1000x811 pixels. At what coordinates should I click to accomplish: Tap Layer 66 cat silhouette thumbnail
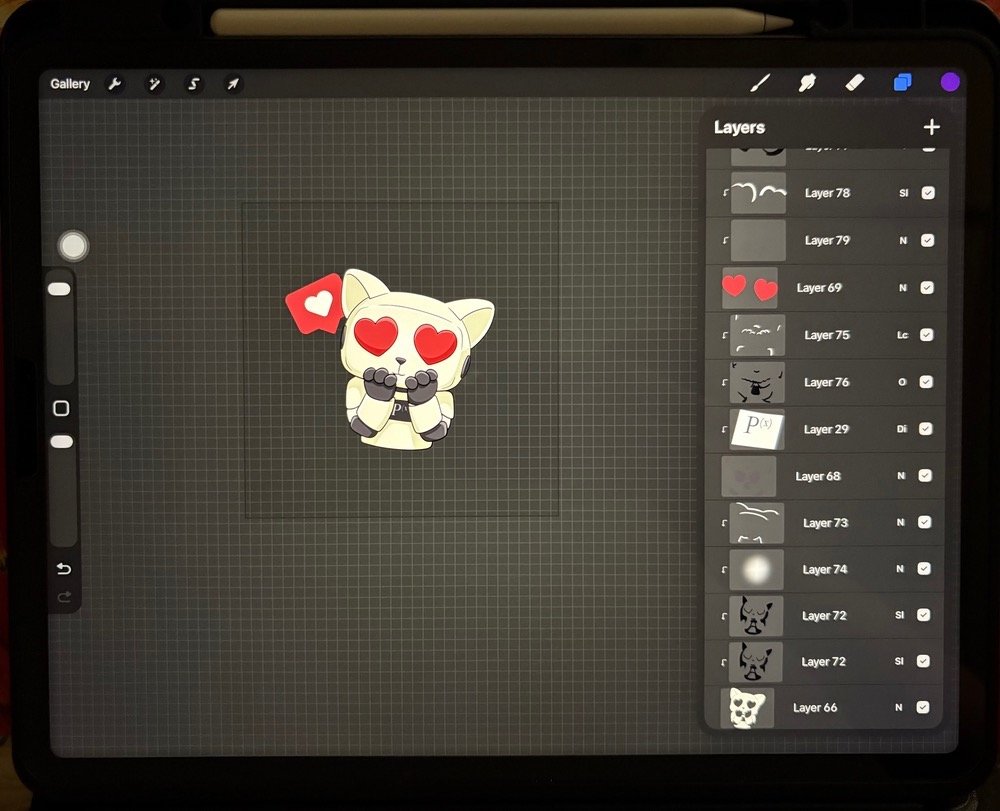[x=747, y=708]
